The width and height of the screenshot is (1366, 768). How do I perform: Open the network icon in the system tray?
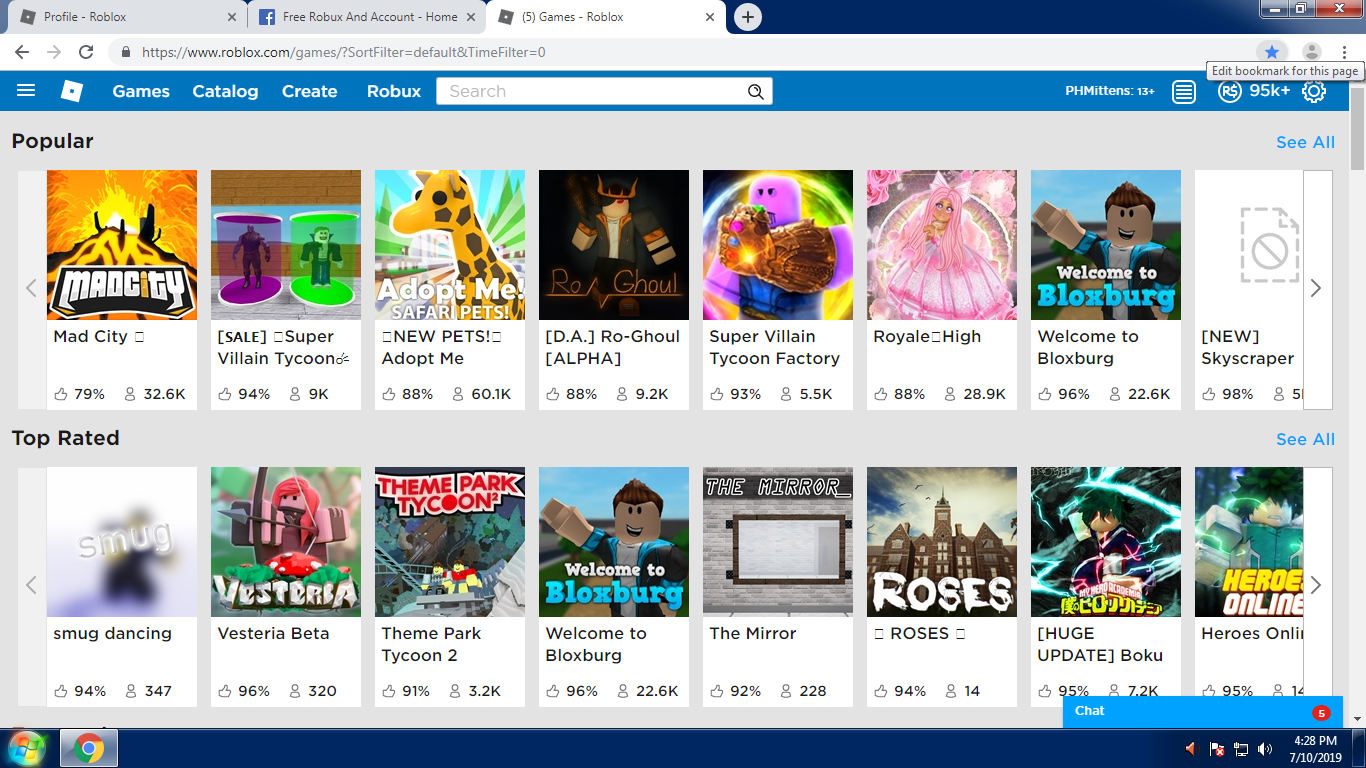click(1241, 748)
